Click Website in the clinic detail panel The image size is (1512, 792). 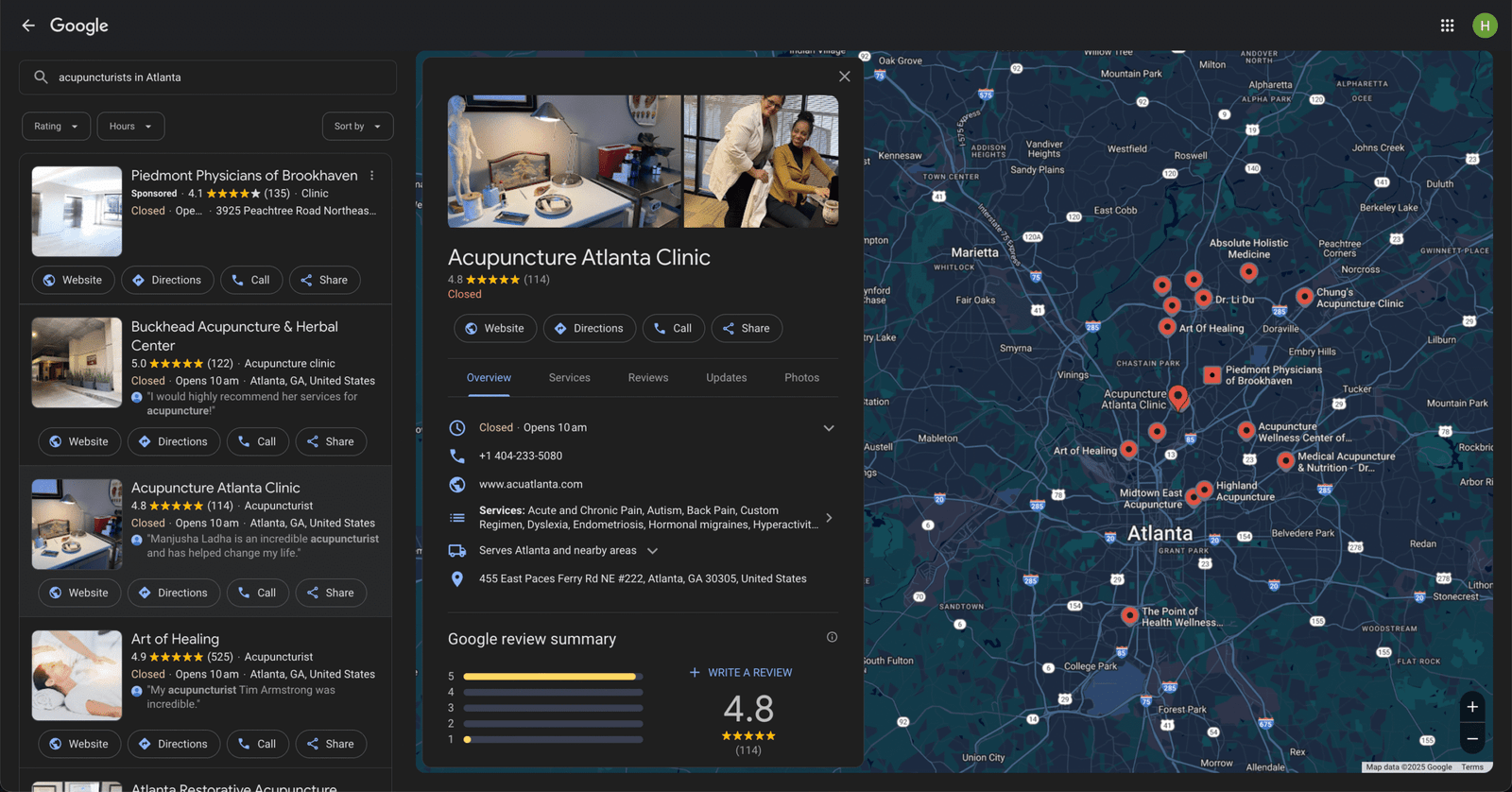(x=495, y=329)
